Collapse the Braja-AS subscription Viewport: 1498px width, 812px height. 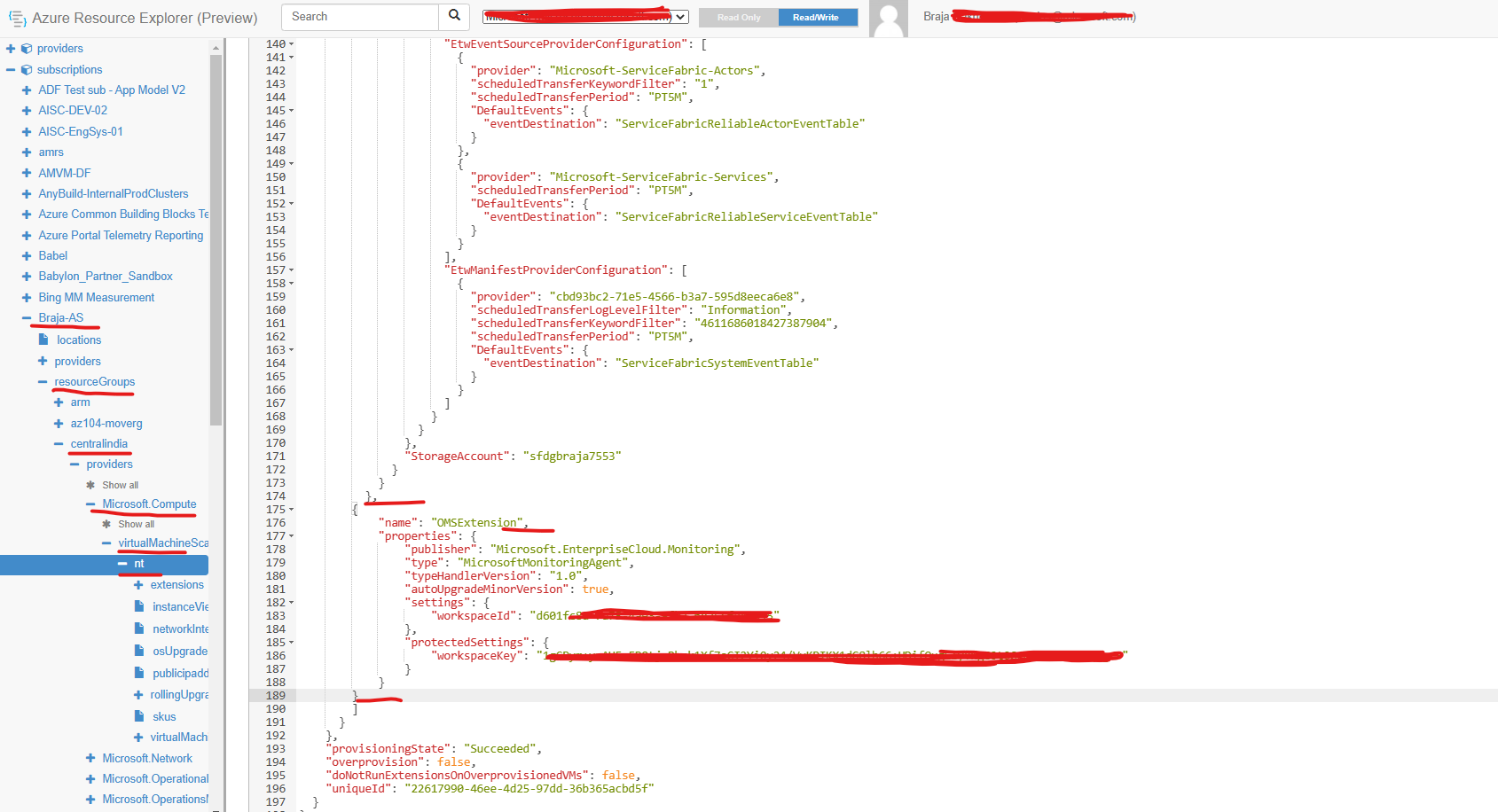tap(27, 318)
